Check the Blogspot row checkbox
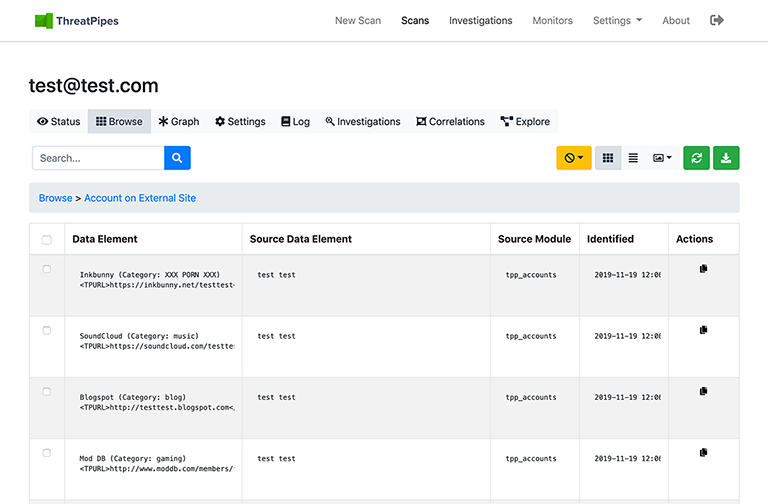Screen dimensions: 768x504 (47, 392)
